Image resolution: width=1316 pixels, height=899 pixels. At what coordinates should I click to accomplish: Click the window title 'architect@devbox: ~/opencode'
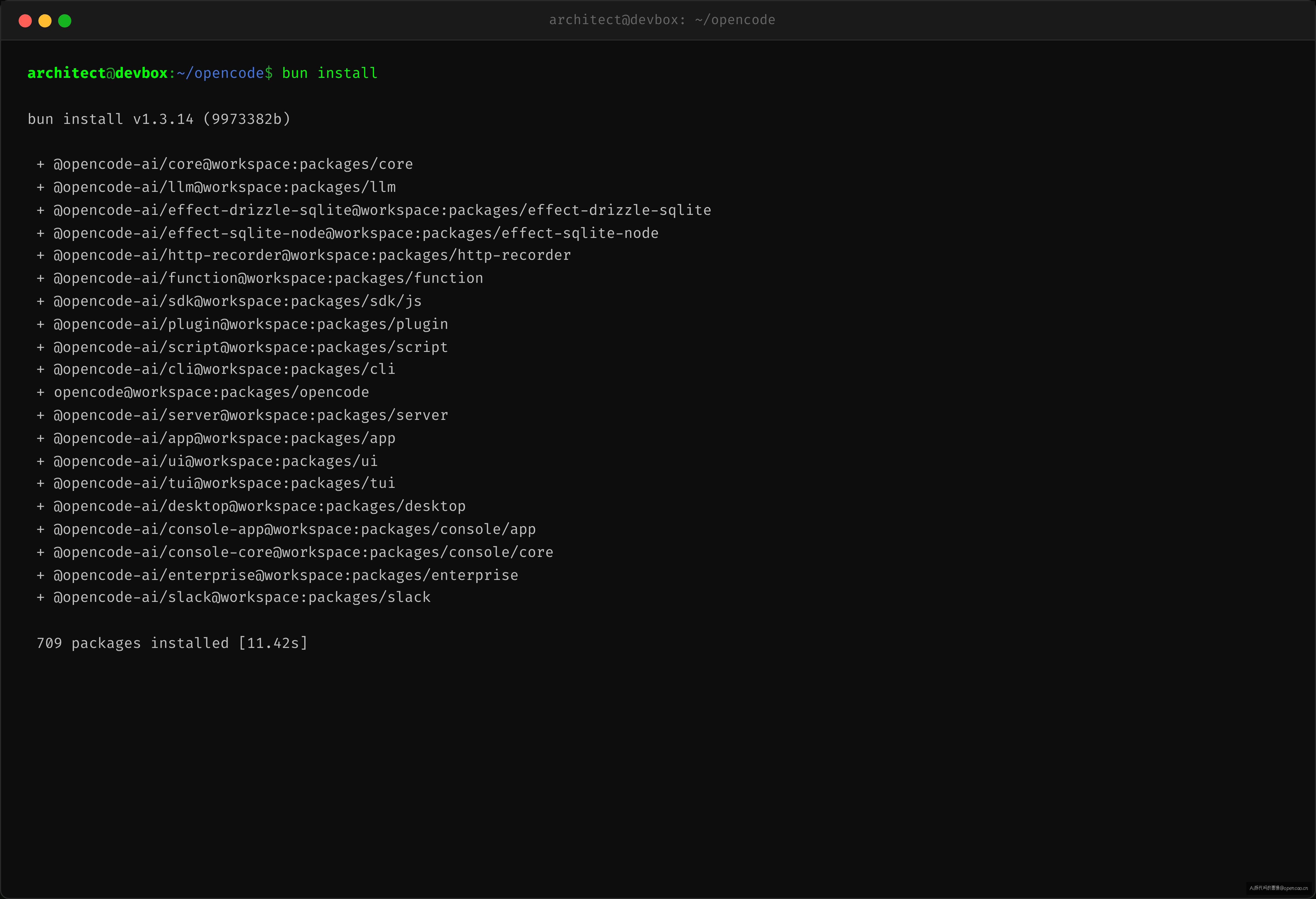click(x=662, y=20)
